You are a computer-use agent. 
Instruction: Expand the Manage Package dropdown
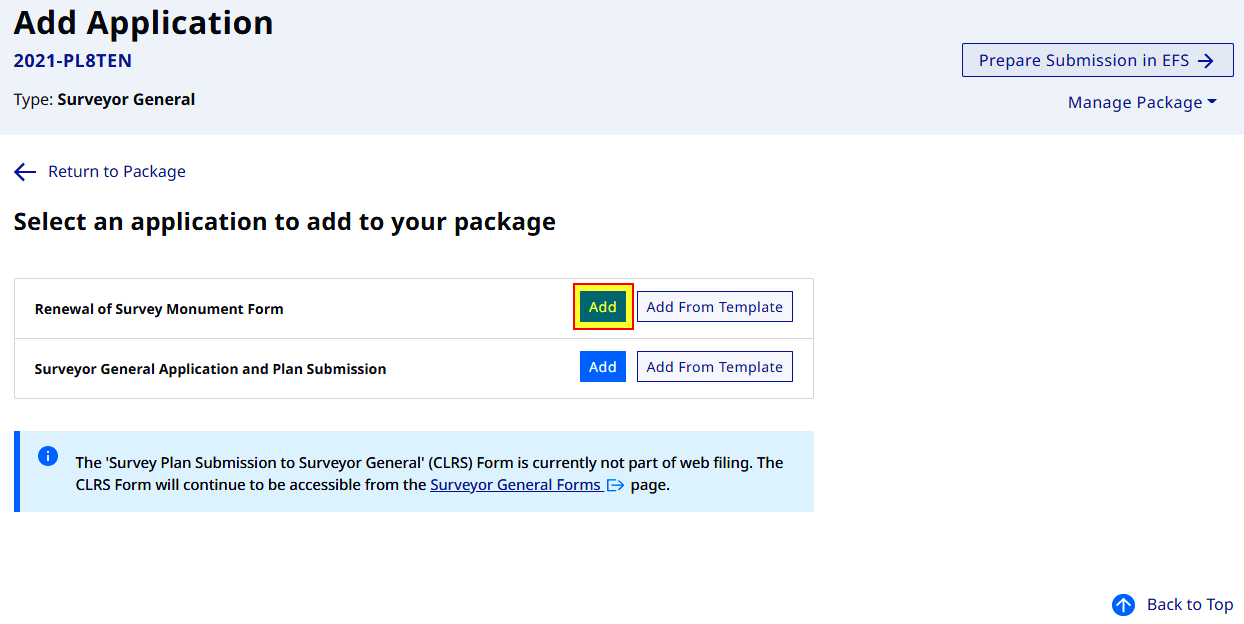(1142, 102)
